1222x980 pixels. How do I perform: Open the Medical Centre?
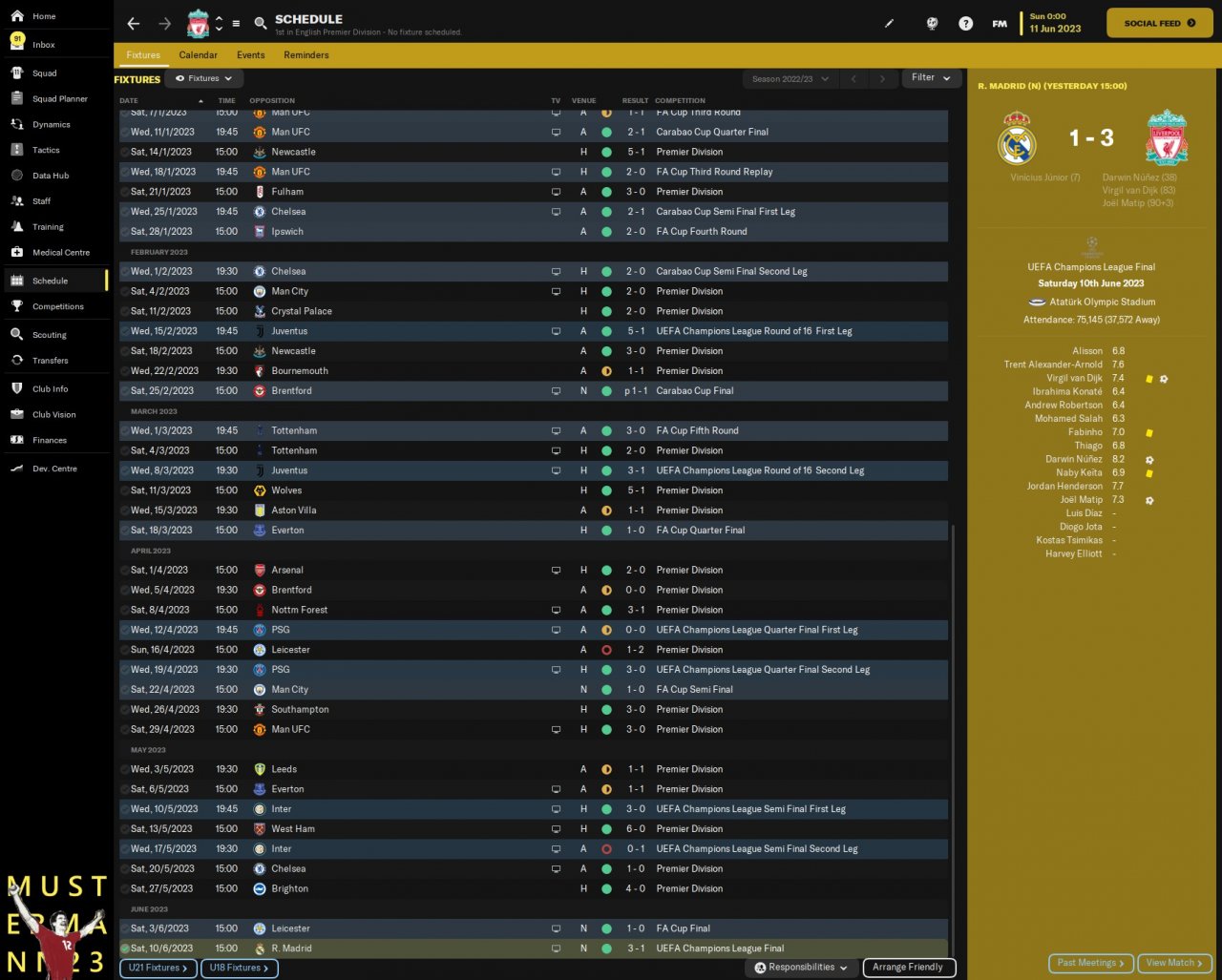point(56,253)
